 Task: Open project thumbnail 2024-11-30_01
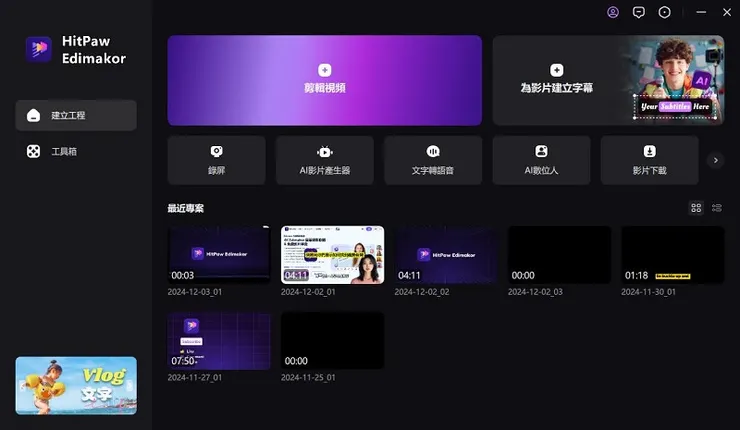(673, 255)
